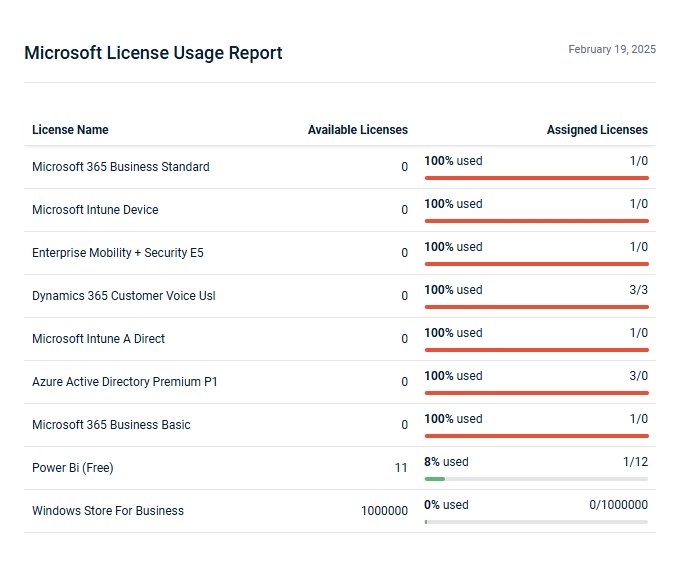Click Microsoft Intune A Direct license

pyautogui.click(x=98, y=339)
